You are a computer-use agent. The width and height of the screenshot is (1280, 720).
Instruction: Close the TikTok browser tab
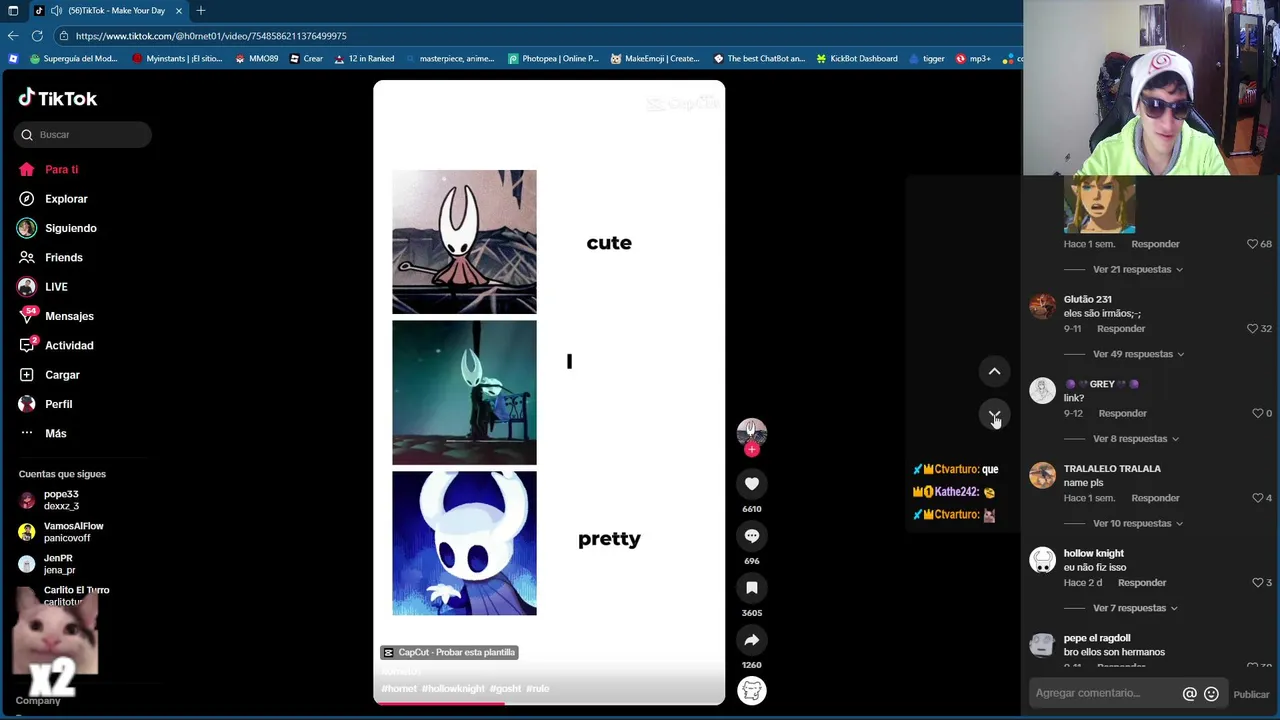point(179,11)
